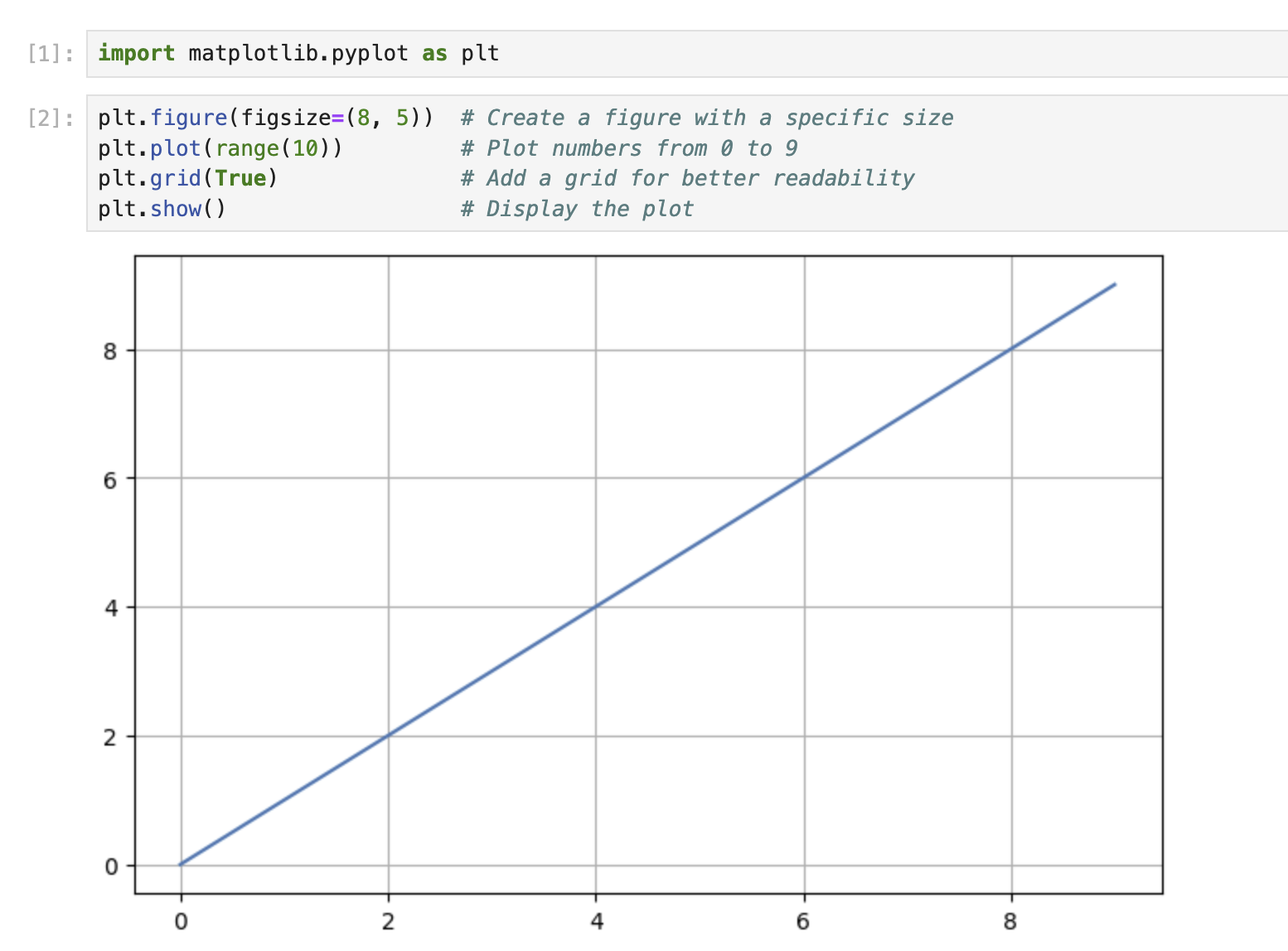Click y-axis tick label 6
This screenshot has width=1288, height=951.
[x=110, y=480]
